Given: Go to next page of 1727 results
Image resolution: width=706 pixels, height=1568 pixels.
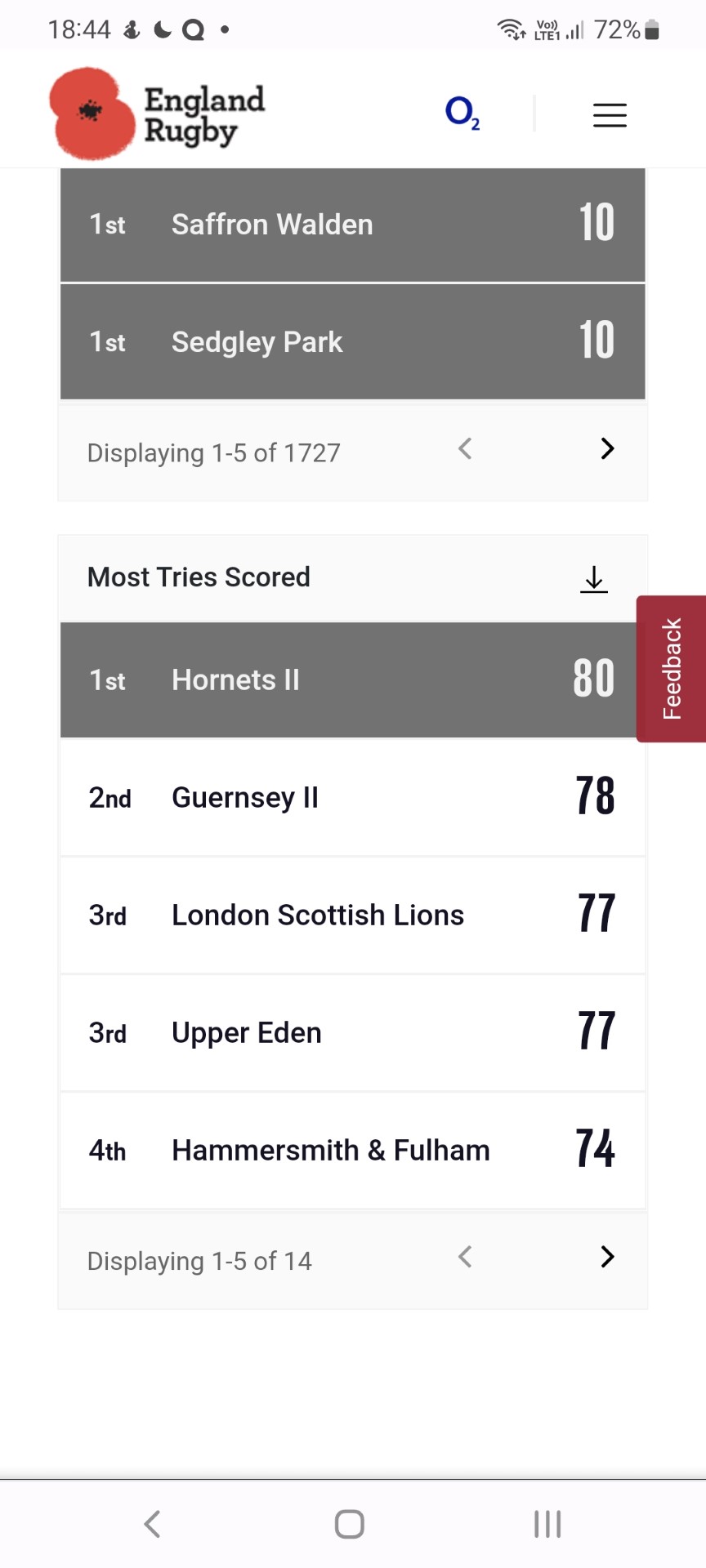Looking at the screenshot, I should tap(607, 448).
